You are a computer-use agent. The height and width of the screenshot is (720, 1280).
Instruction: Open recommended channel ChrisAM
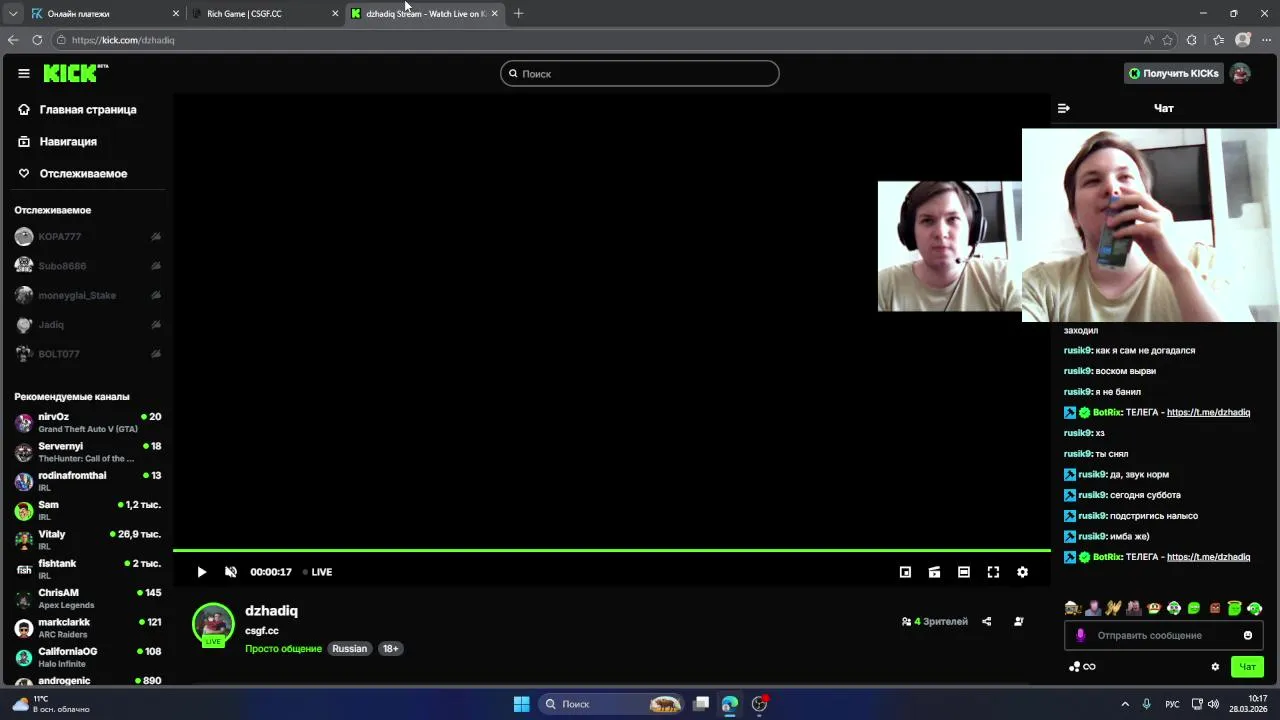tap(88, 598)
